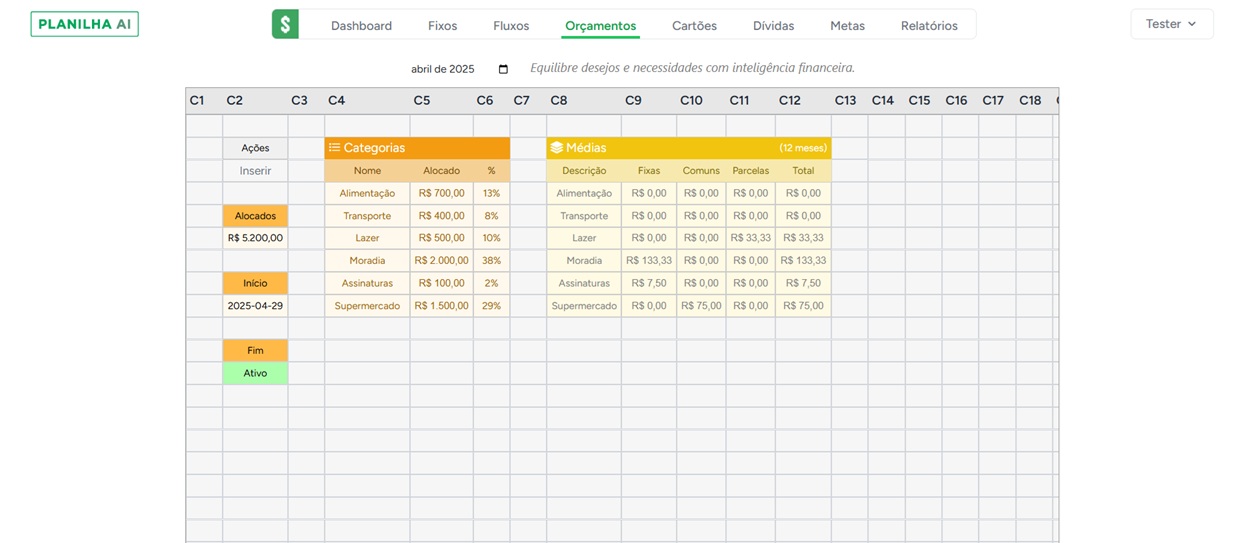Click the C12 column header
The width and height of the screenshot is (1246, 543).
[803, 100]
